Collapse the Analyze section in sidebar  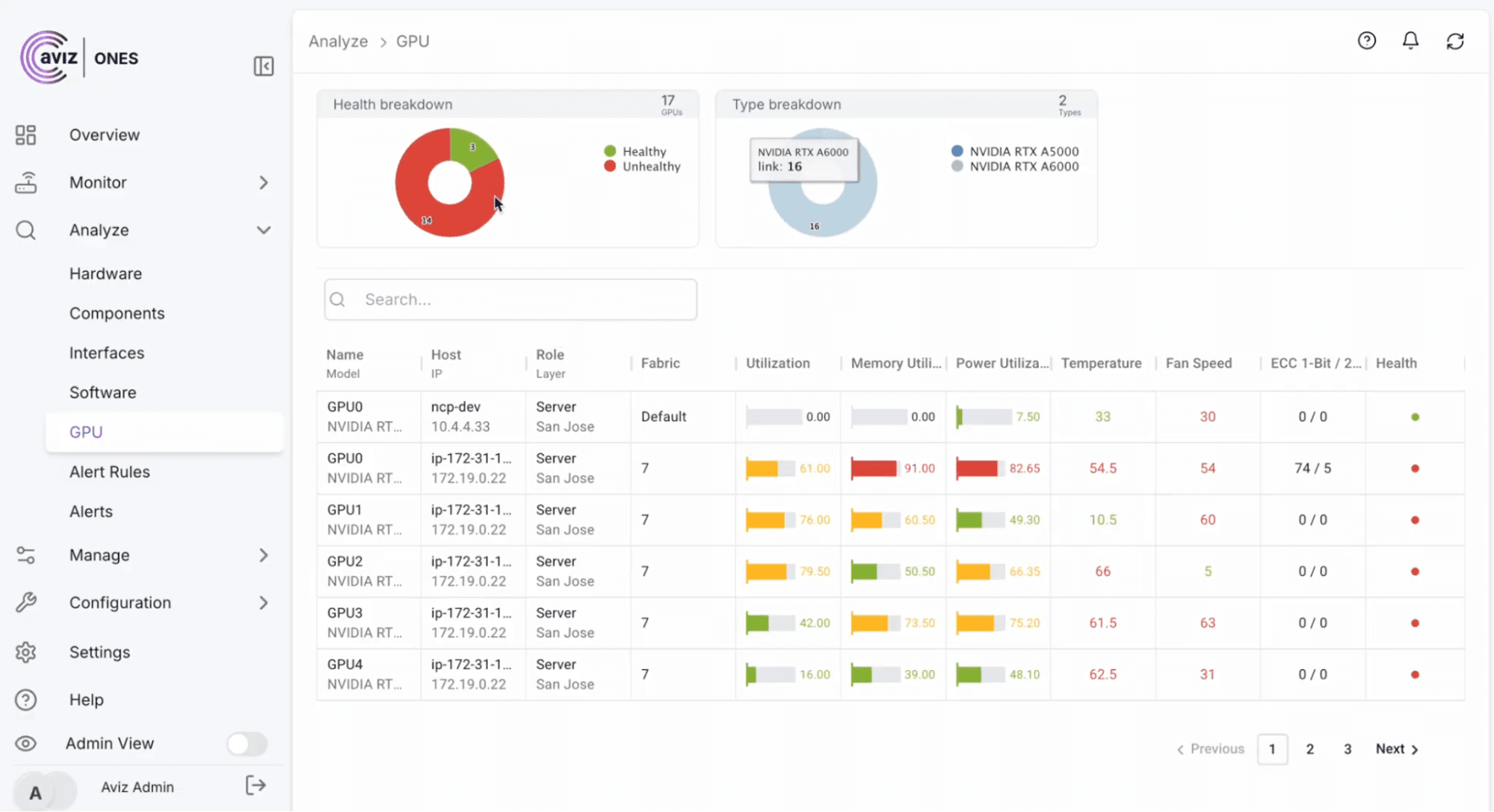coord(264,230)
